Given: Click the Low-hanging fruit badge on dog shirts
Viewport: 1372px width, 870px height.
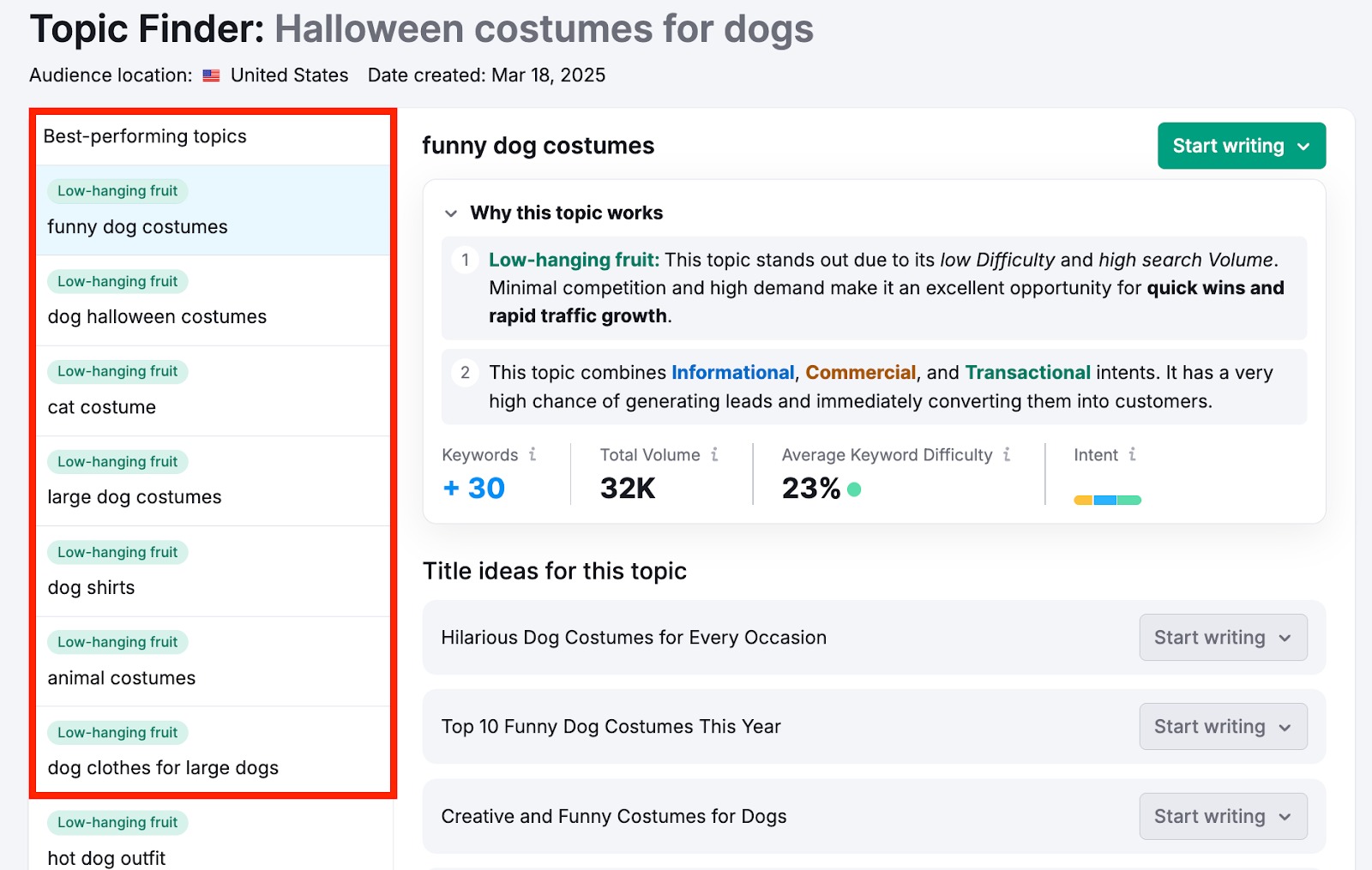Looking at the screenshot, I should (x=117, y=552).
